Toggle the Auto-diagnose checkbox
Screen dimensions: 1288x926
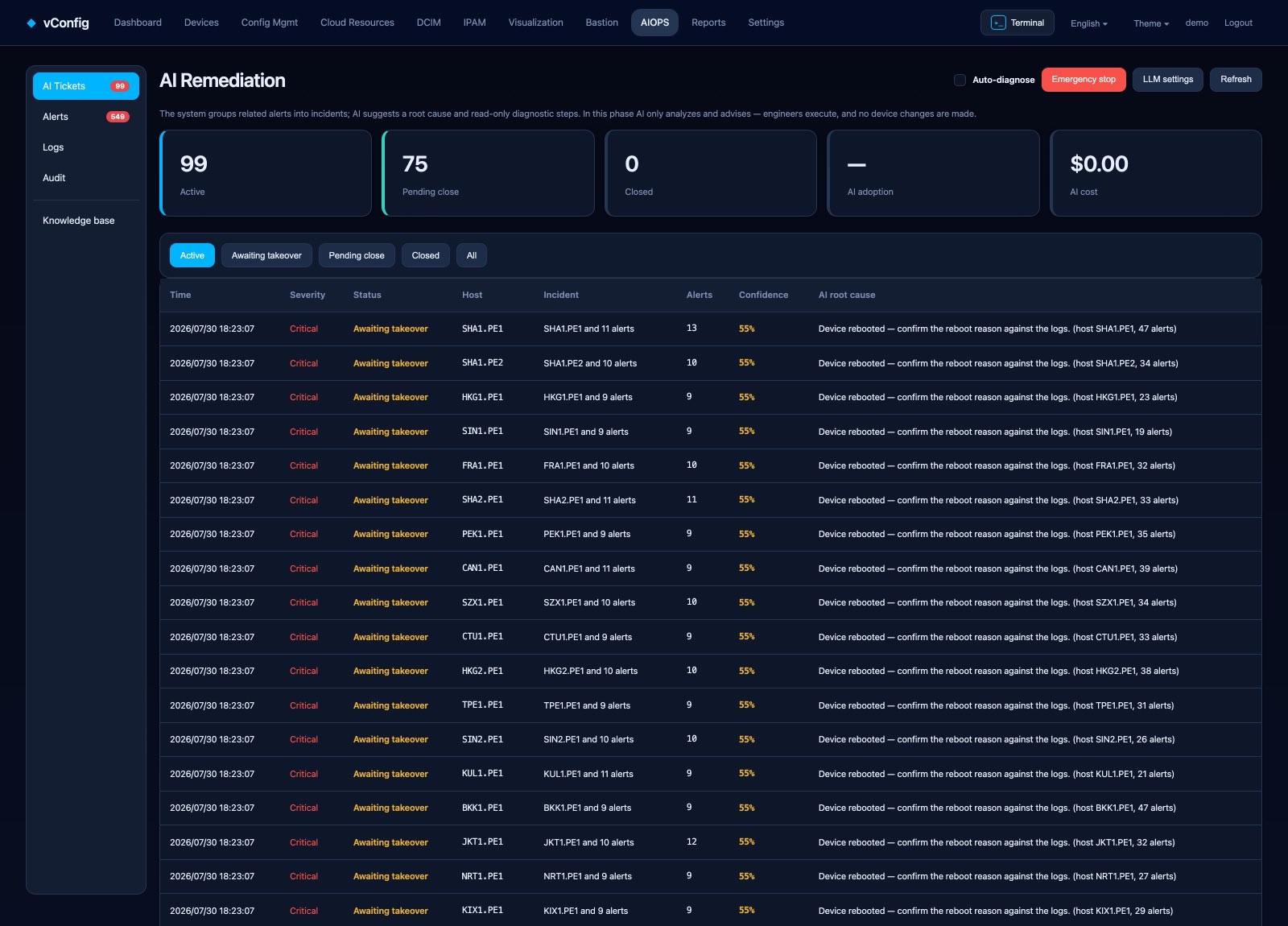[x=960, y=80]
